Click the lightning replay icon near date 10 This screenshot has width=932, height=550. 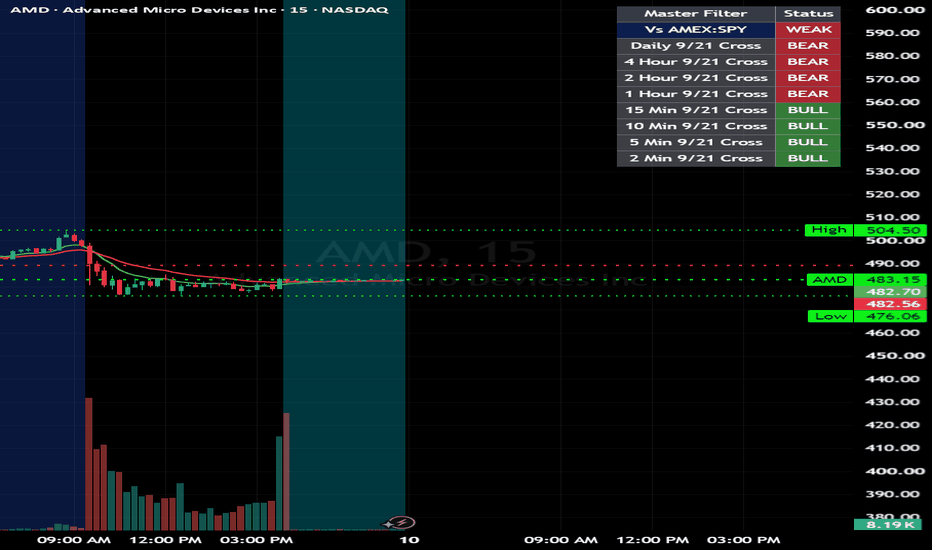pyautogui.click(x=400, y=523)
